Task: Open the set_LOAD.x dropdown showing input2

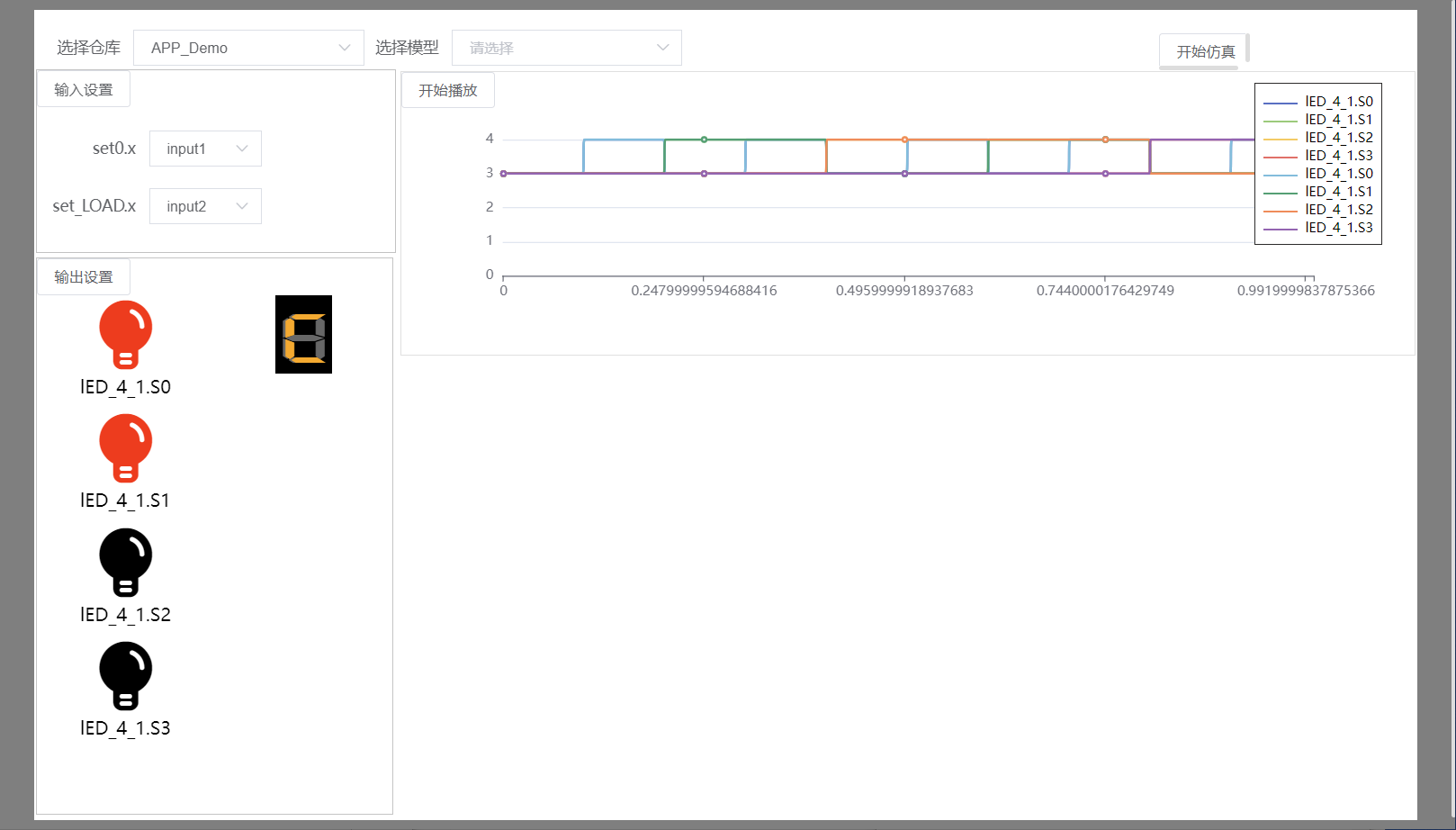Action: pos(205,206)
